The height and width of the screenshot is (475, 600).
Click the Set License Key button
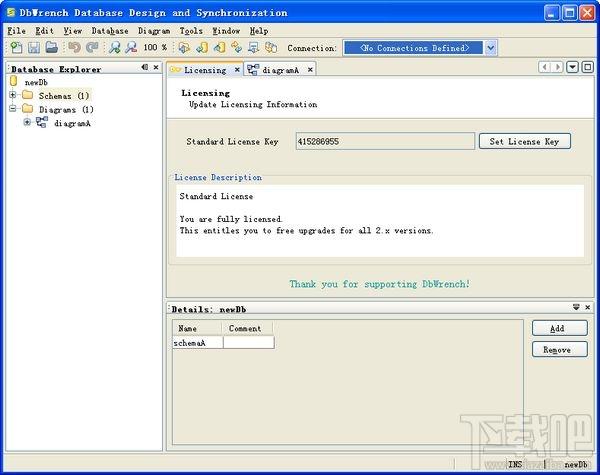point(525,141)
